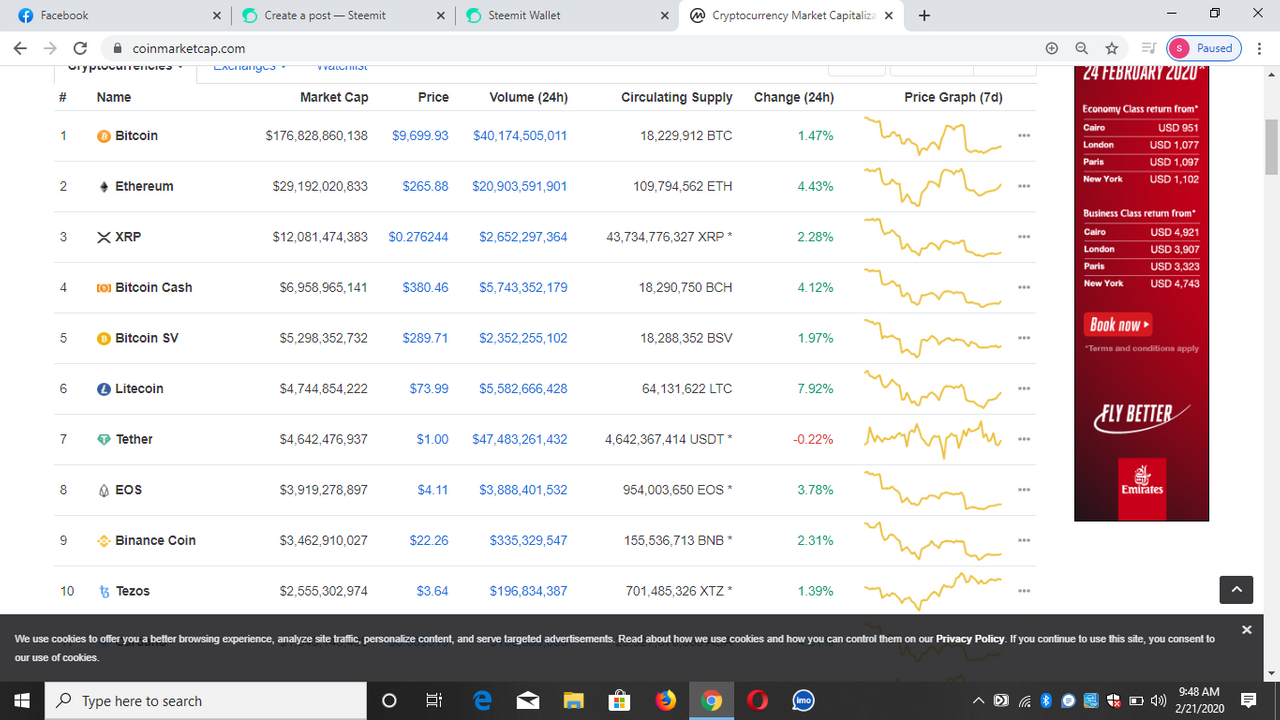Click the Book now ad button
Image resolution: width=1280 pixels, height=720 pixels.
(x=1119, y=324)
